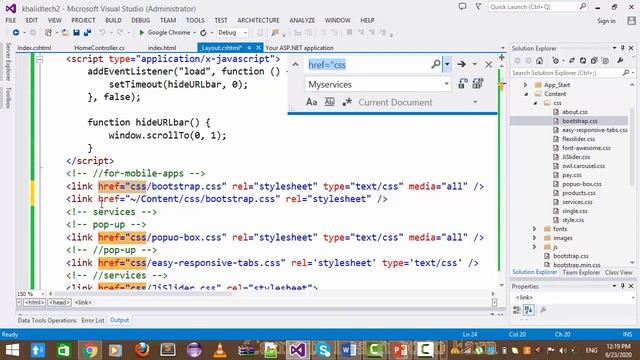Open the ARCHITECTURE menu
Screen dimensions: 640x360
point(258,20)
